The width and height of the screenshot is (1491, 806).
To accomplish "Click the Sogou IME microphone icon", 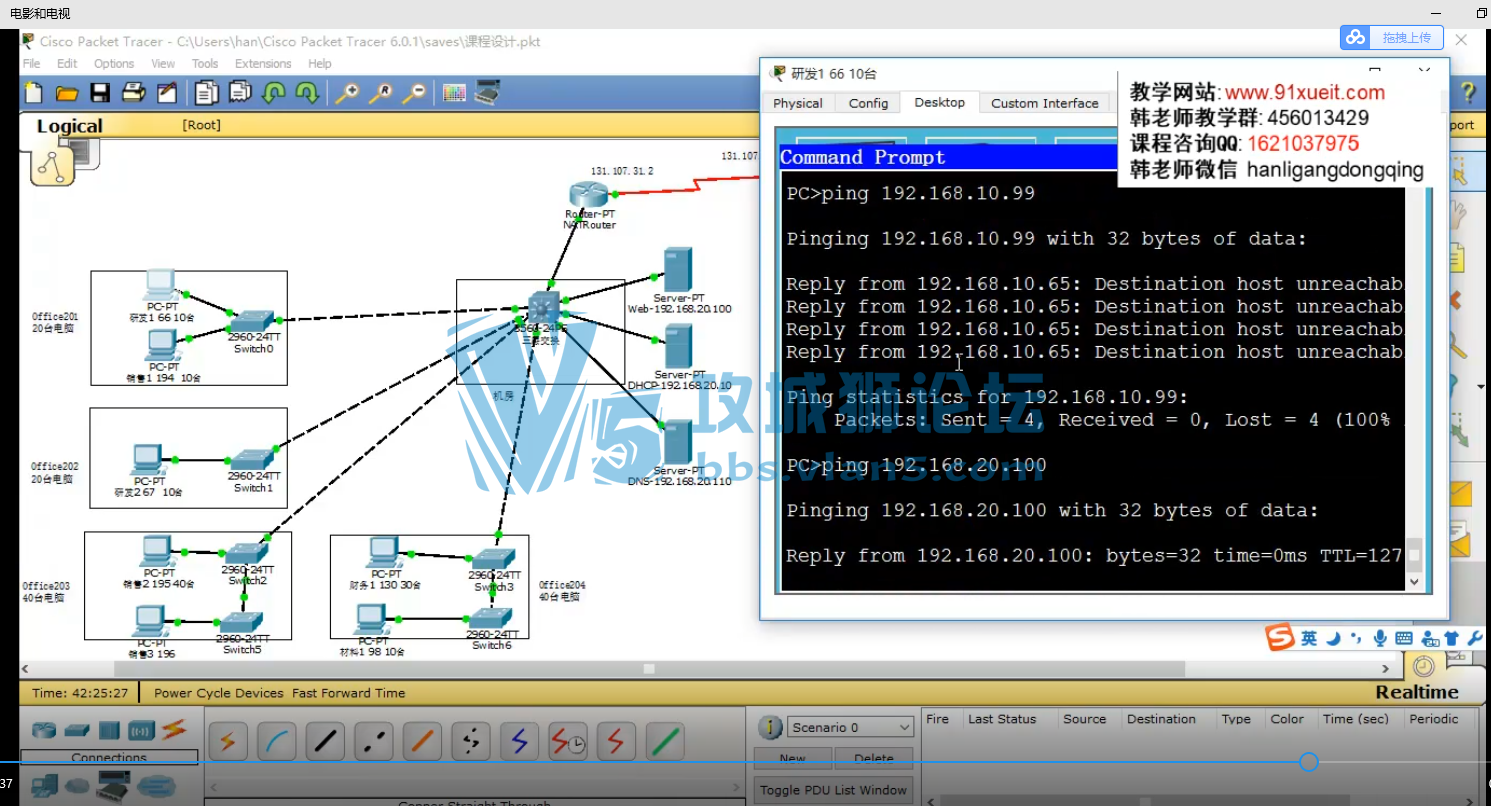I will click(x=1380, y=638).
